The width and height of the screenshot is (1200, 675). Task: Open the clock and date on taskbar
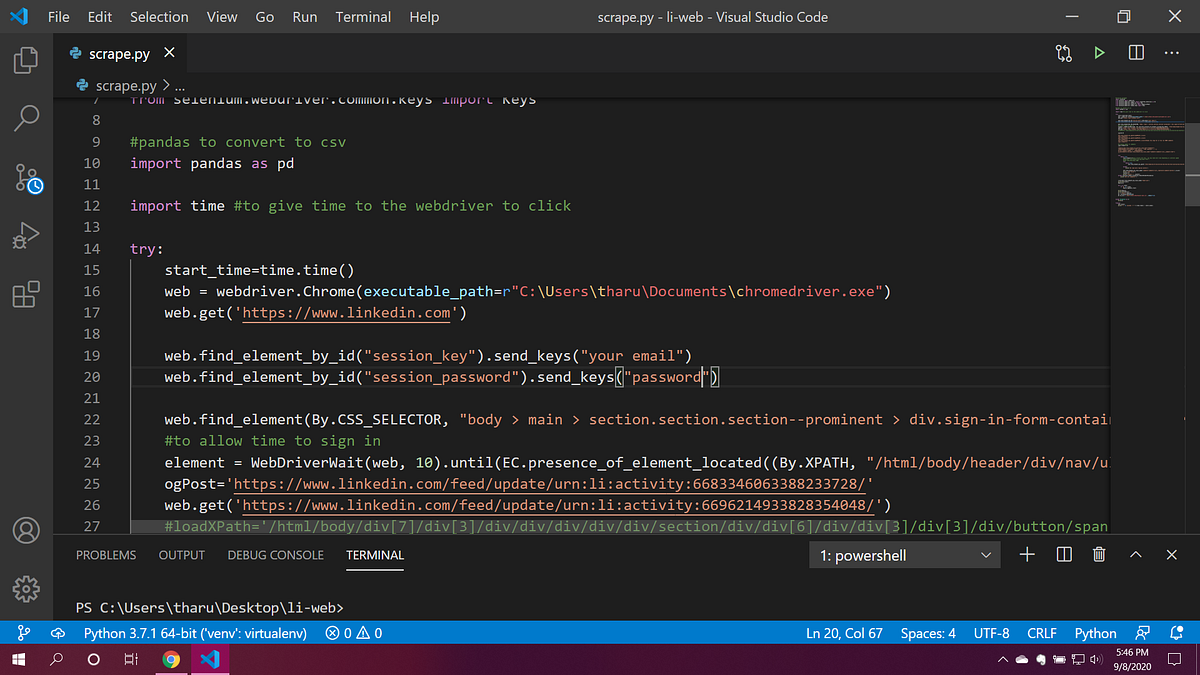1134,660
